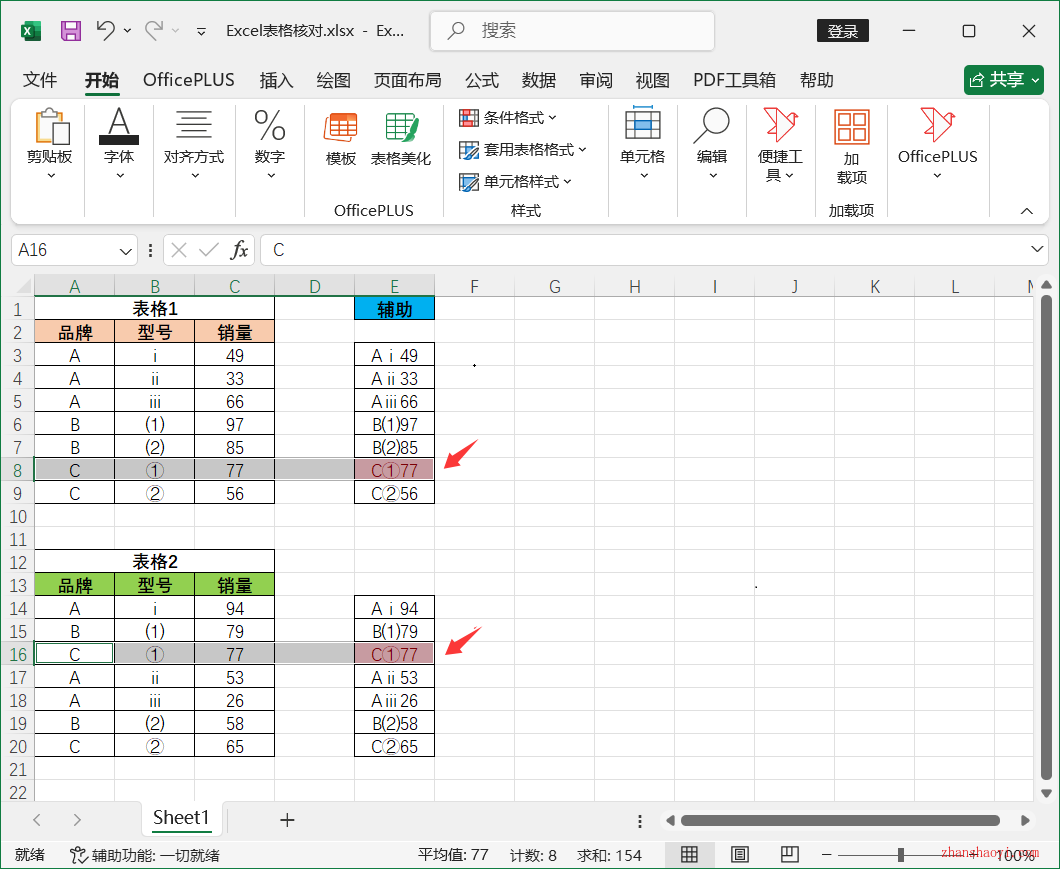Open the Alignment group icon
Viewport: 1060px width, 869px height.
pyautogui.click(x=194, y=124)
